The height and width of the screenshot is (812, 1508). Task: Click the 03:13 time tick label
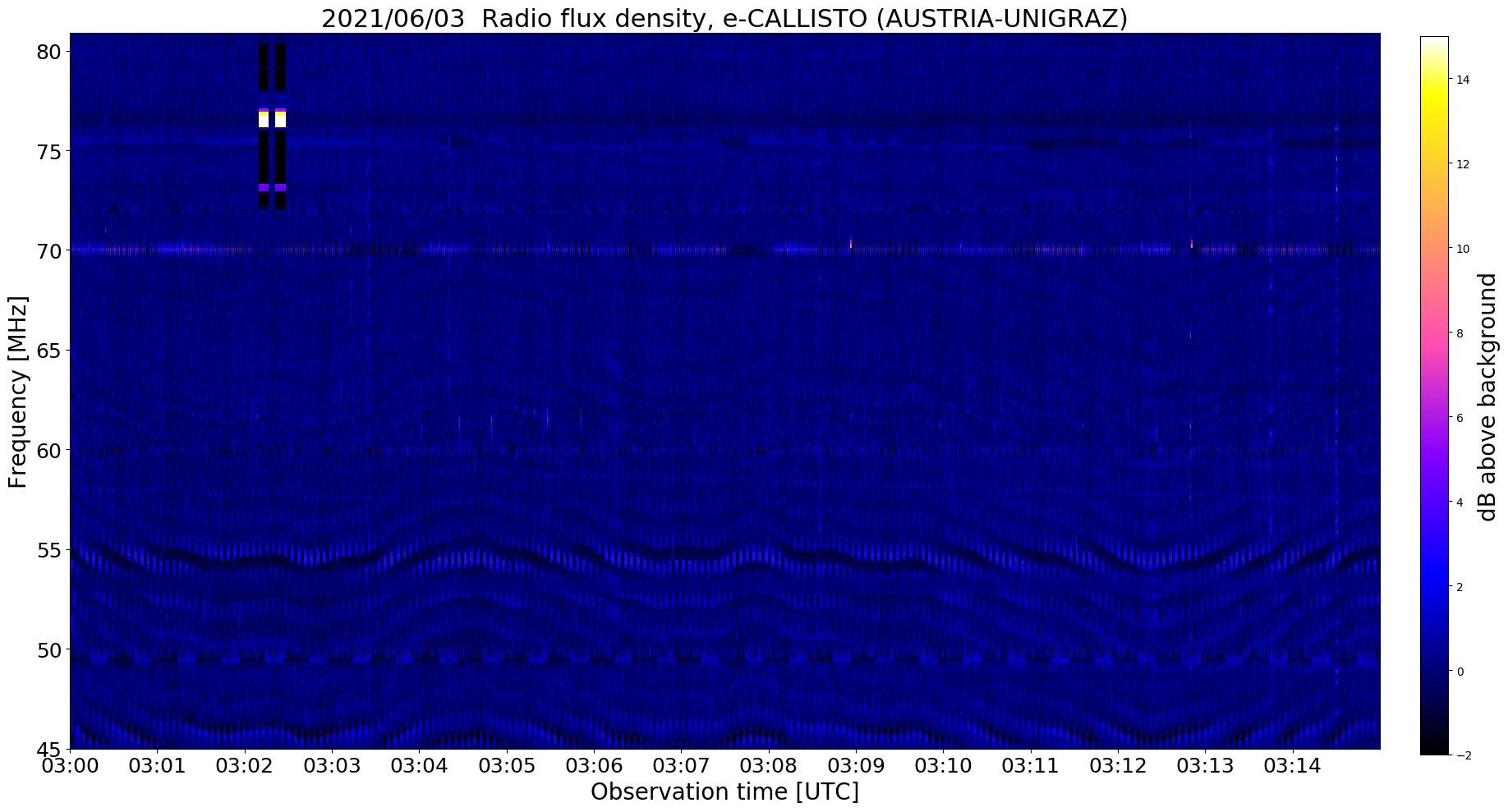[x=1206, y=766]
